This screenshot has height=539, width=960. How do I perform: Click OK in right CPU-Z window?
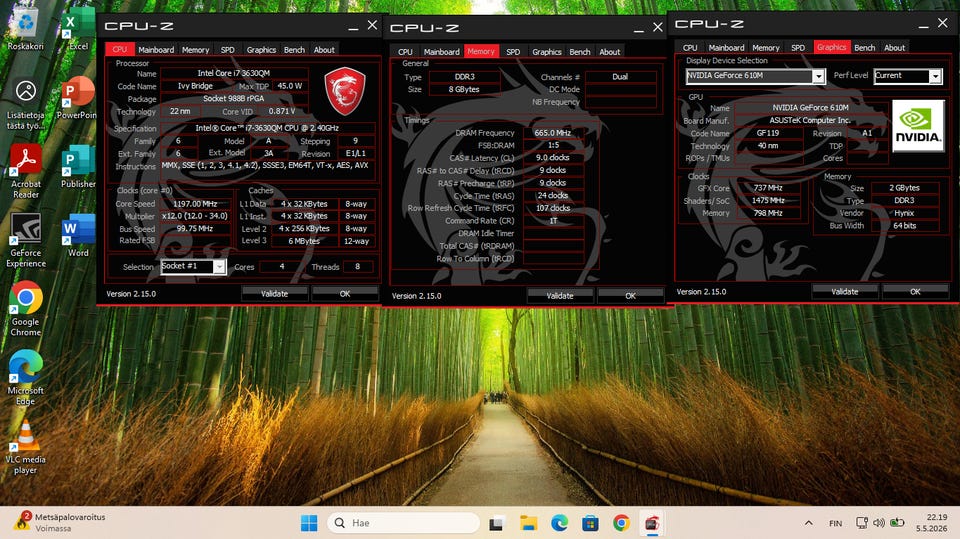tap(915, 292)
